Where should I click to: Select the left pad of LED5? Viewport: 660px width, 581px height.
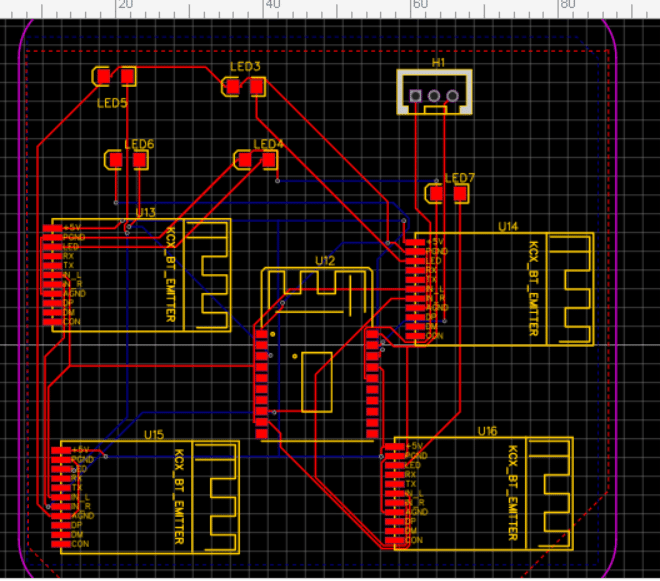click(102, 76)
